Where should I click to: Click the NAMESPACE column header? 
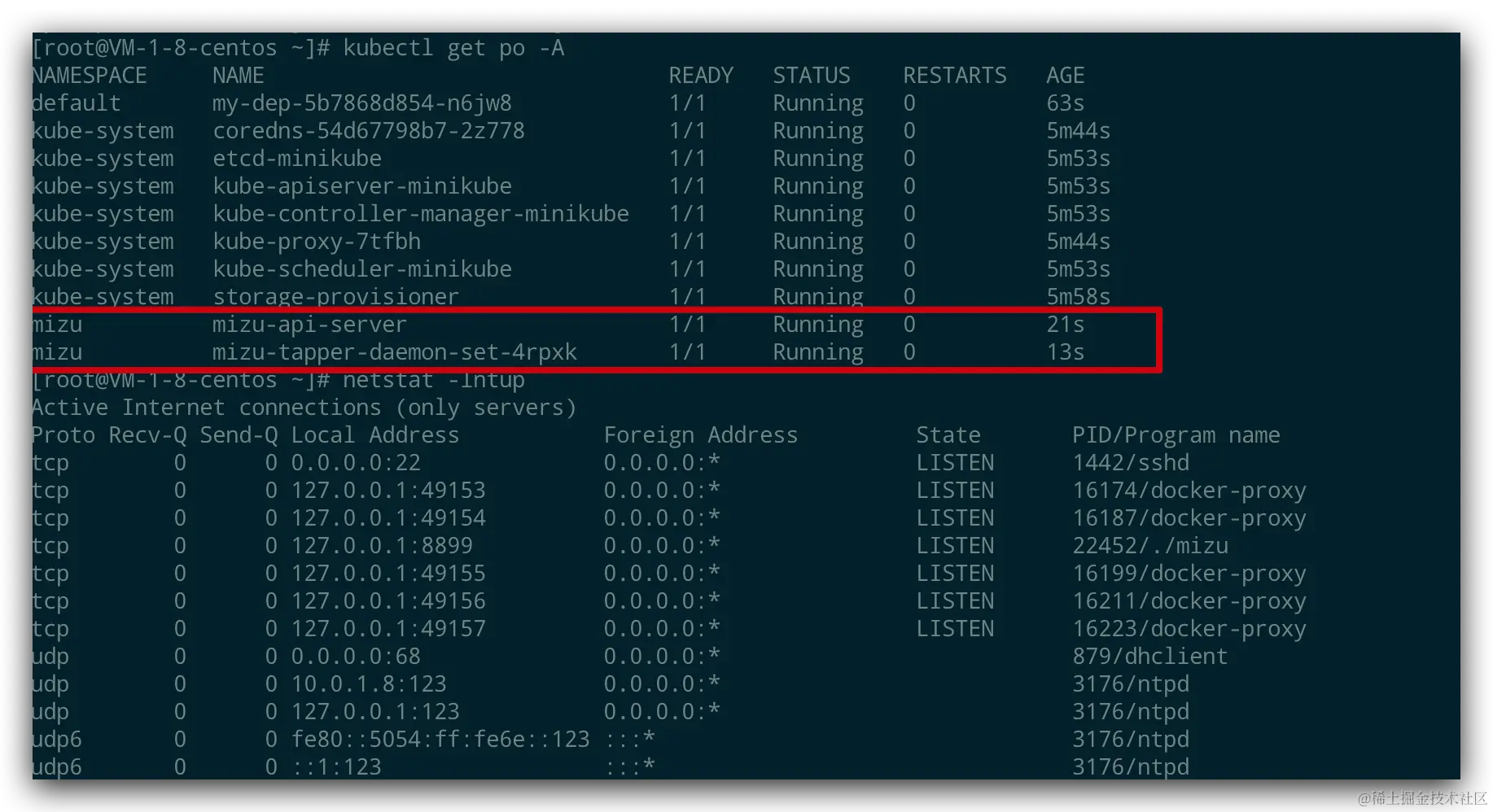coord(90,76)
